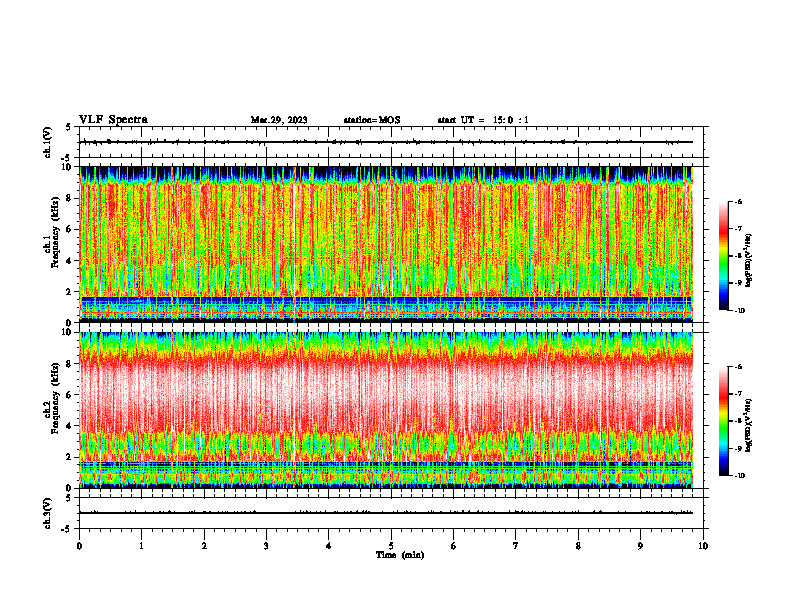
Task: Click time axis tick label "4"
Action: click(x=329, y=546)
